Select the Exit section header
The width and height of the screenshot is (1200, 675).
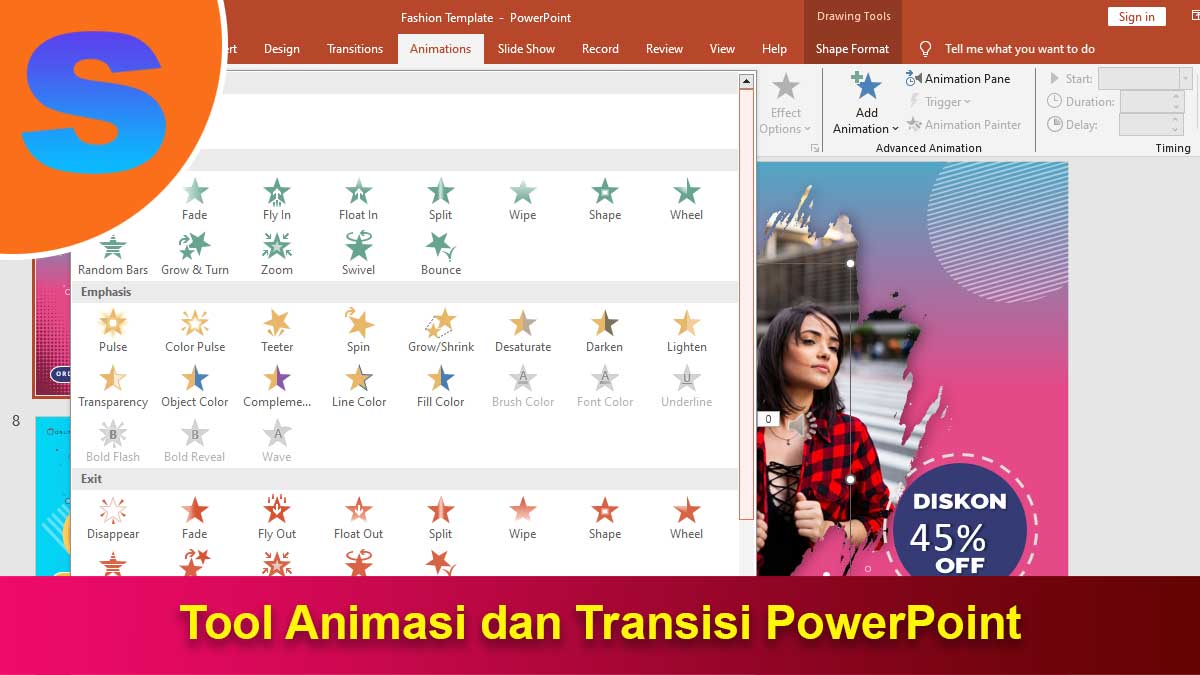[405, 479]
